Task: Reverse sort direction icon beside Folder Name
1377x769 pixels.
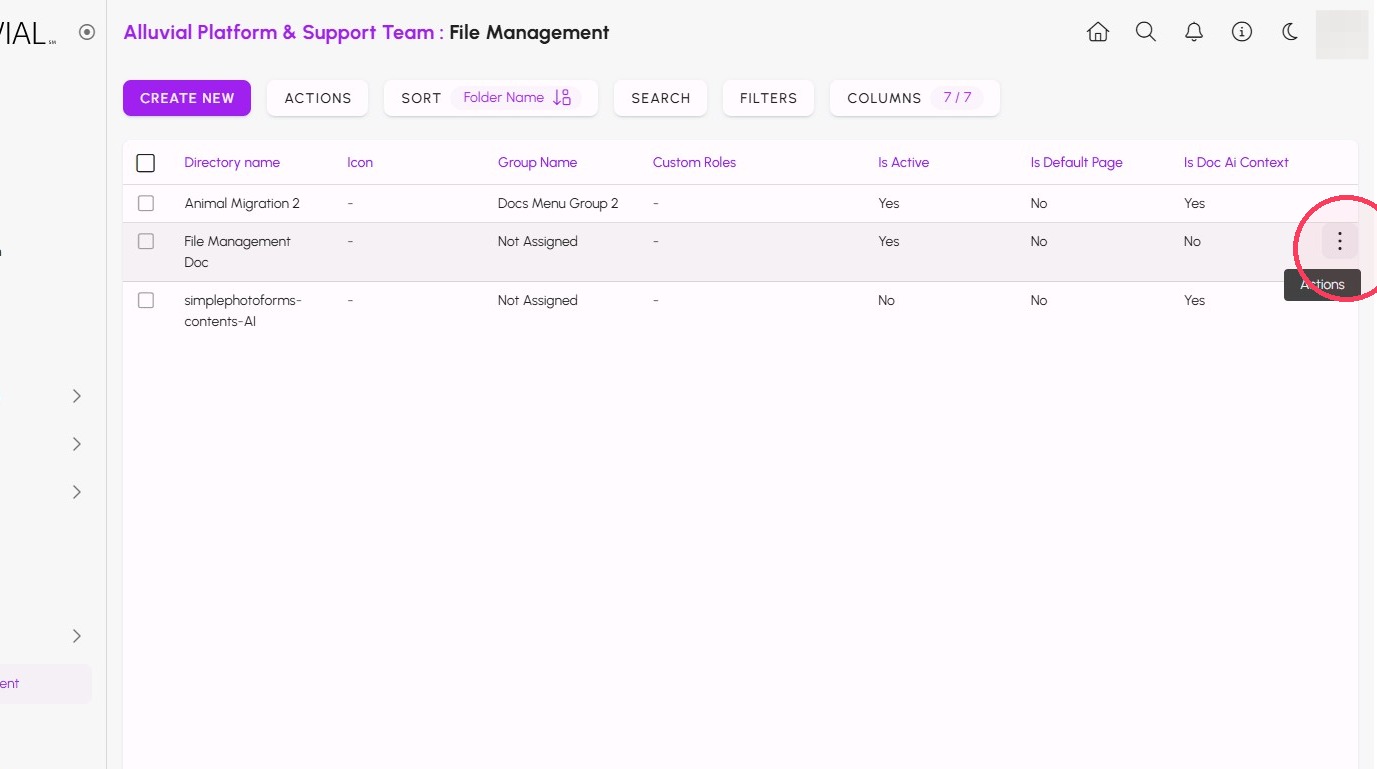Action: pyautogui.click(x=562, y=97)
